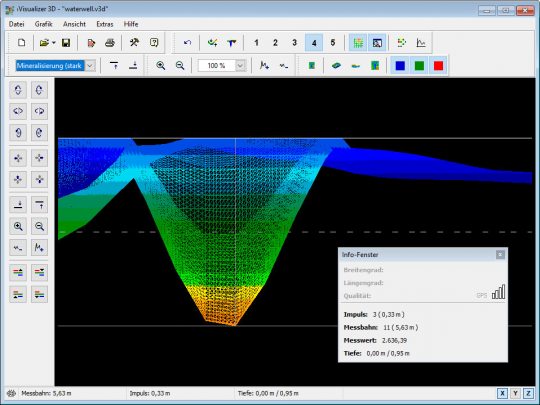The image size is (540, 405).
Task: Open the 100 % zoom dropdown arrow
Action: 240,65
